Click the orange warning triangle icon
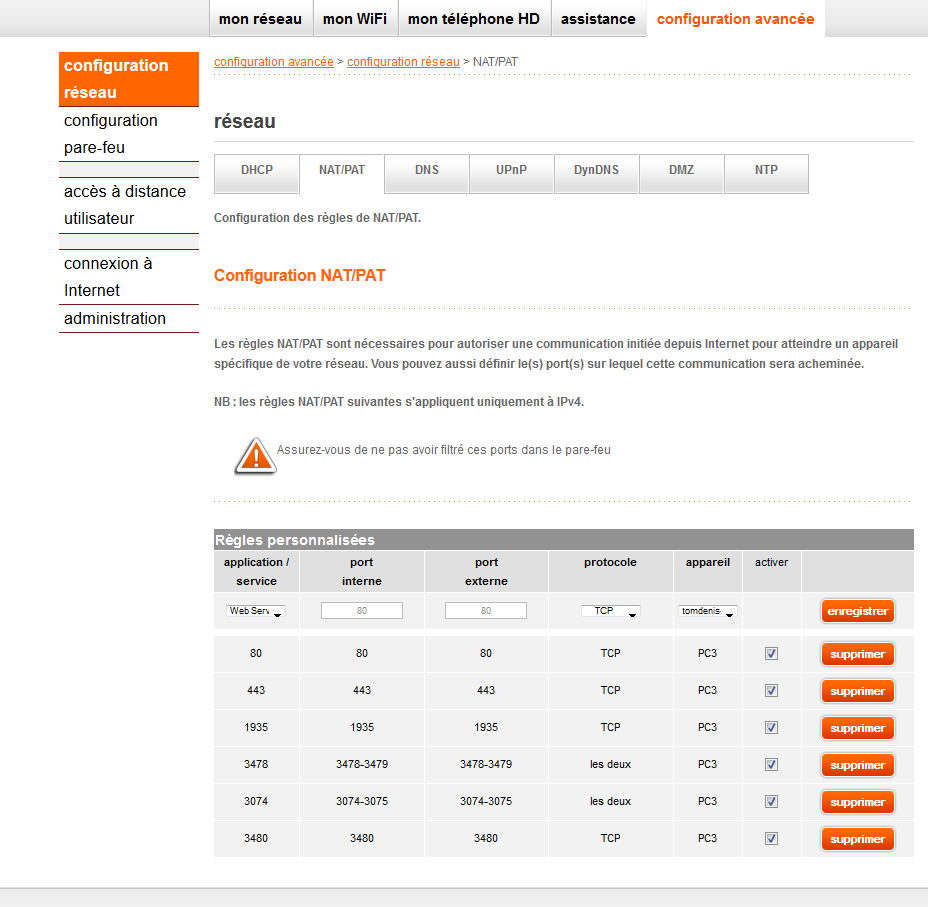The width and height of the screenshot is (928, 907). tap(255, 455)
